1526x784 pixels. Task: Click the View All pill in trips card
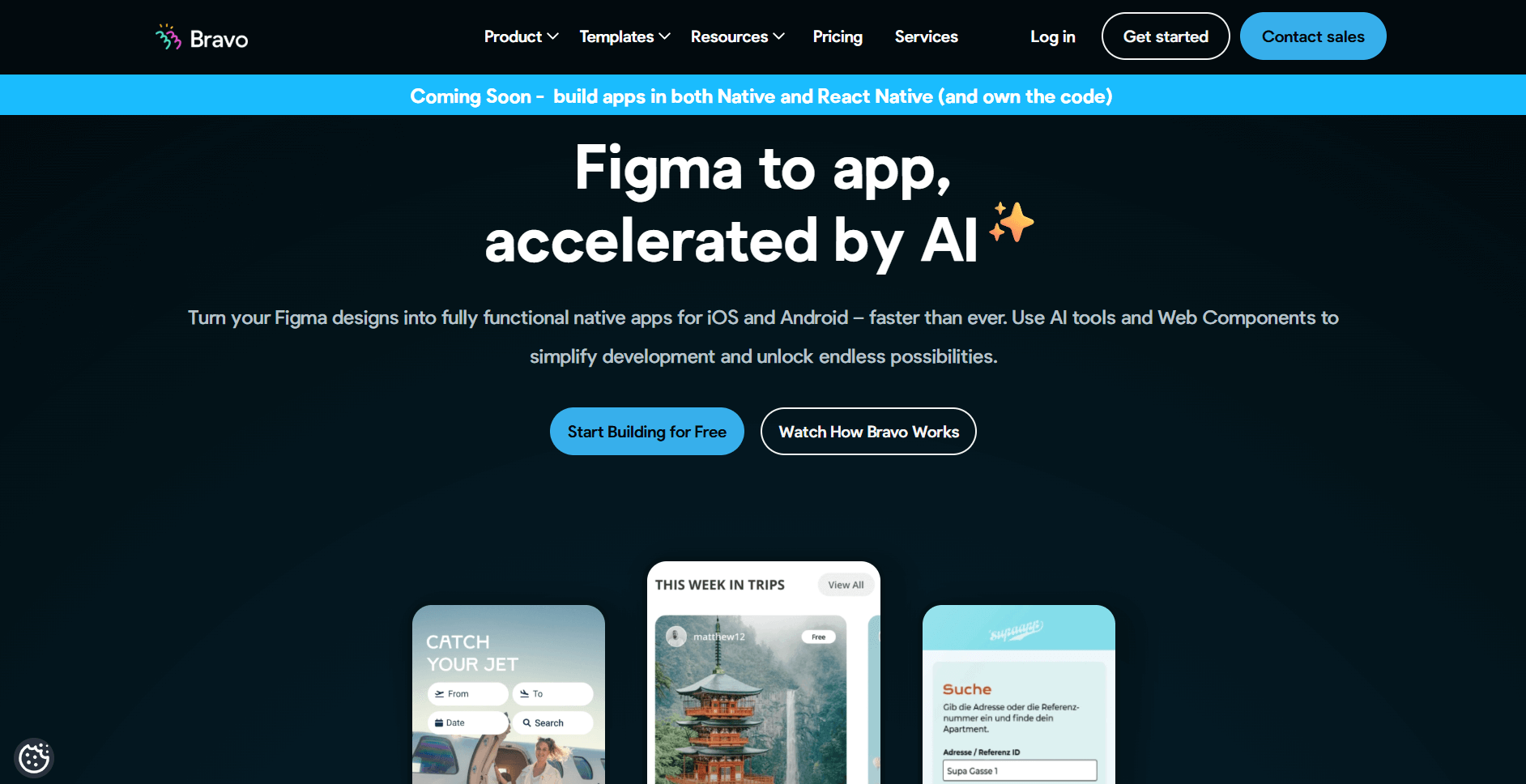846,585
